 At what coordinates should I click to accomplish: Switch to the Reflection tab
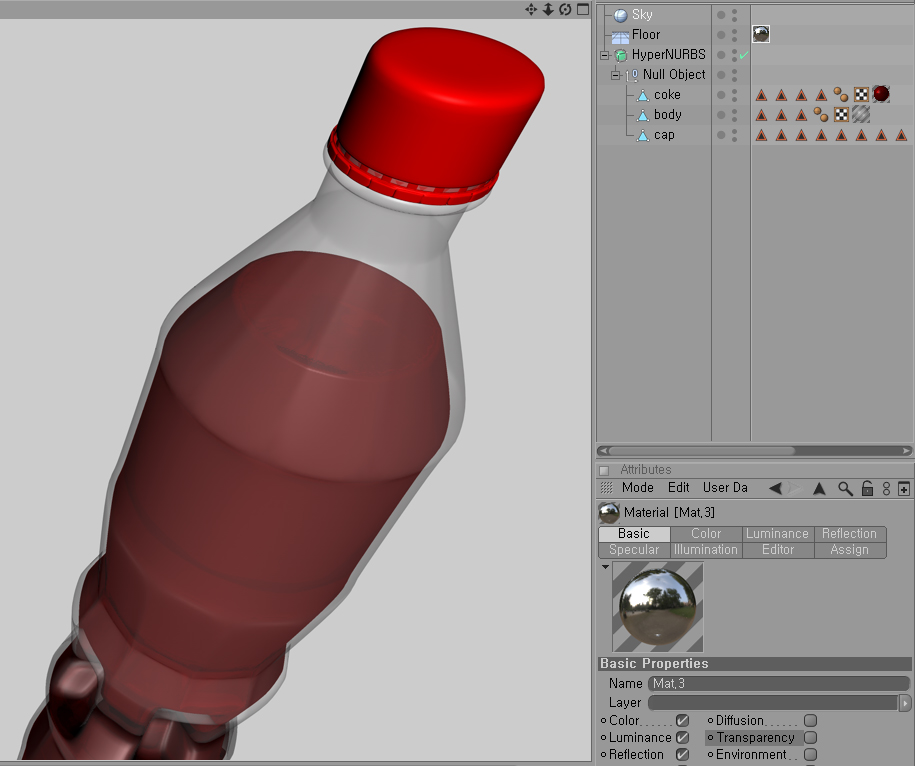click(850, 534)
